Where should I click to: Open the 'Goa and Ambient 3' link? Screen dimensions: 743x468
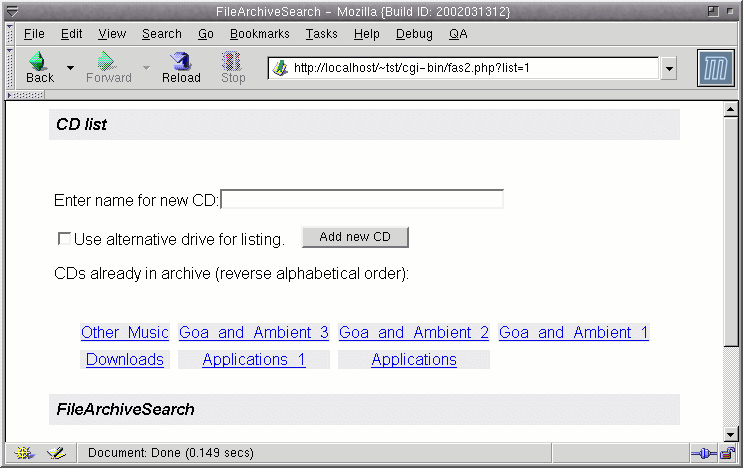coord(254,333)
